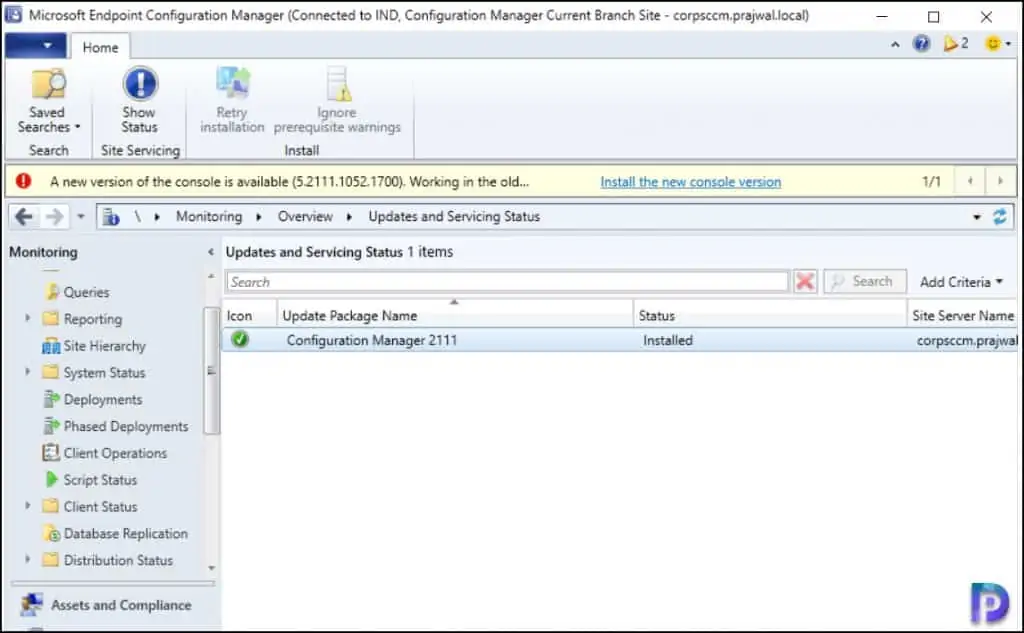Refresh the view using the refresh icon

point(999,217)
